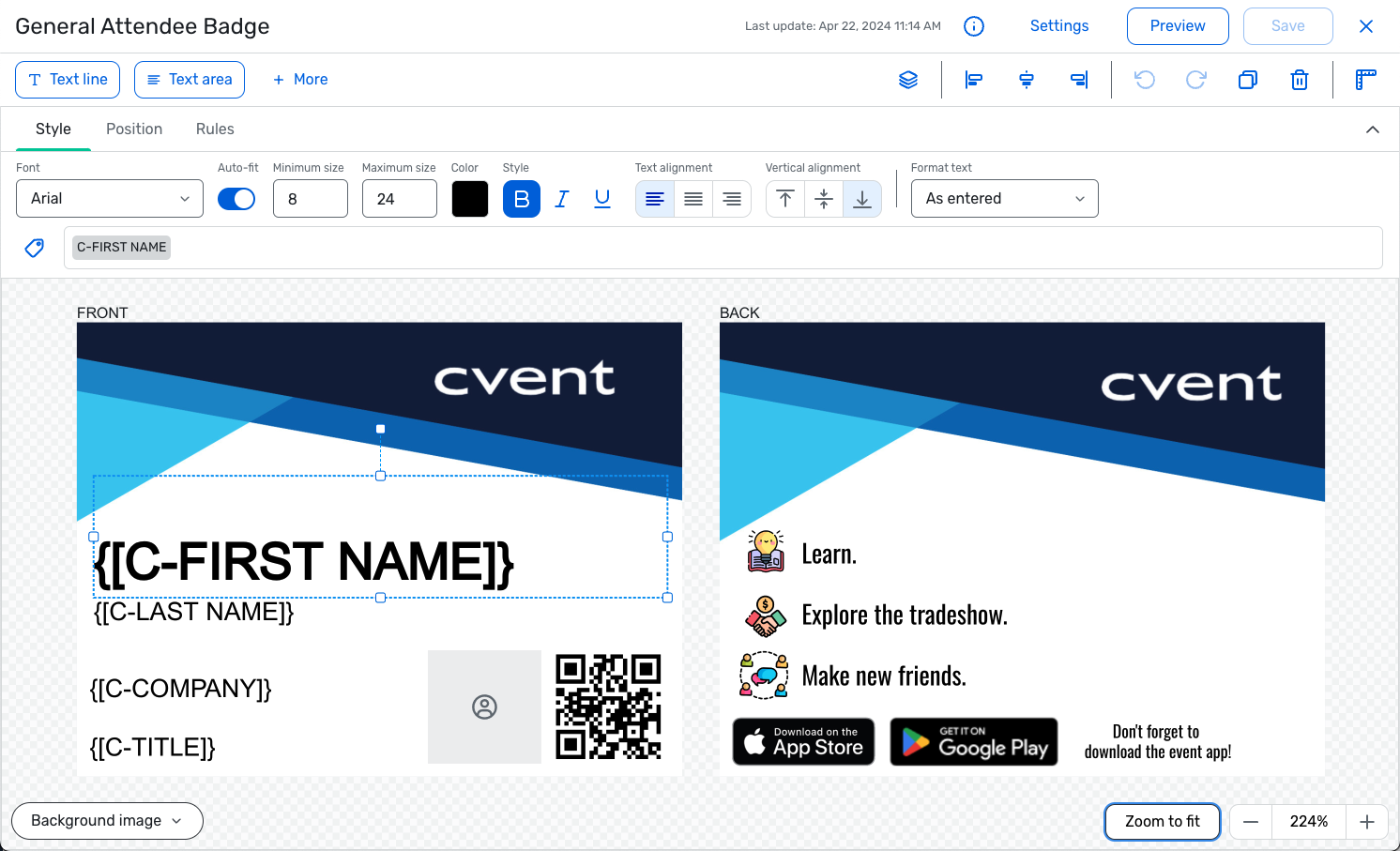Open the black text color swatch
The height and width of the screenshot is (851, 1400).
coord(470,199)
